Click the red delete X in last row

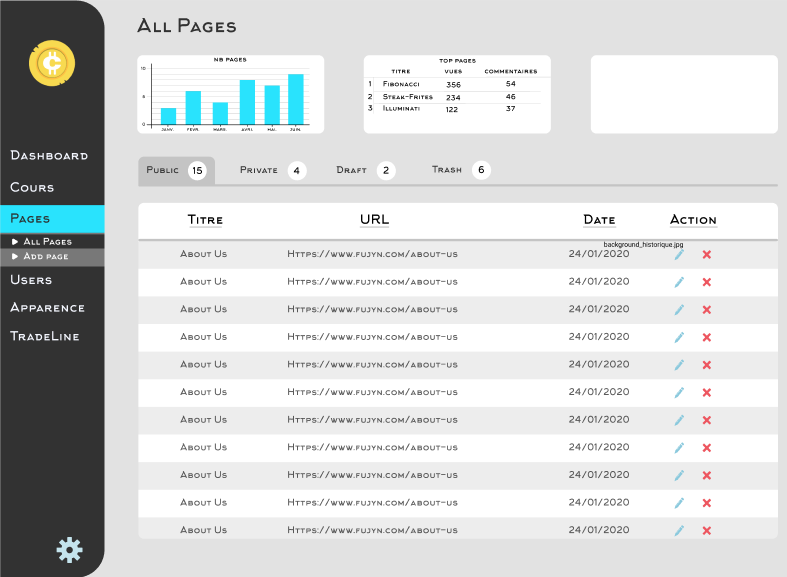707,531
